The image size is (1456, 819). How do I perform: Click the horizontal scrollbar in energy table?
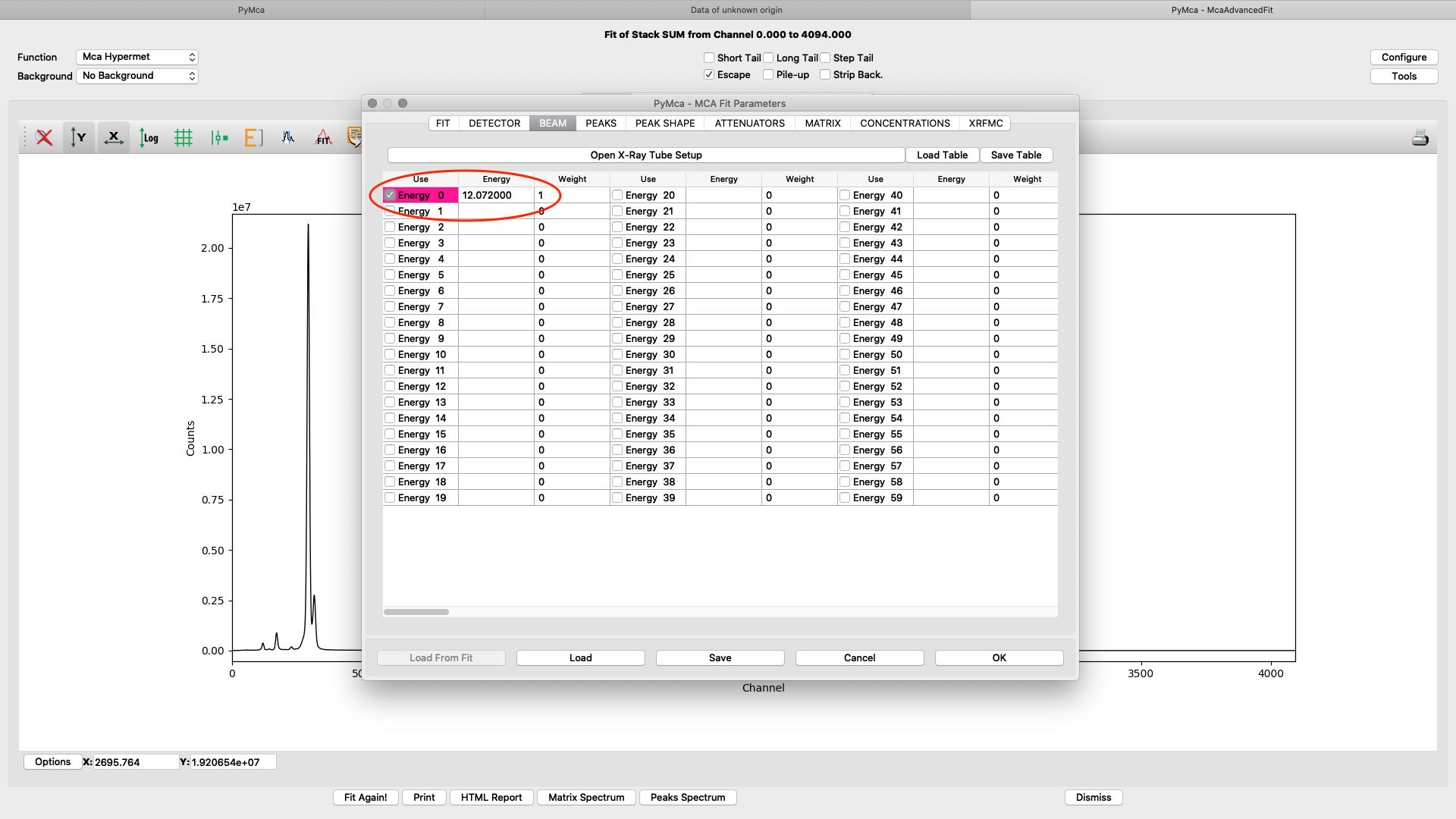pos(416,612)
